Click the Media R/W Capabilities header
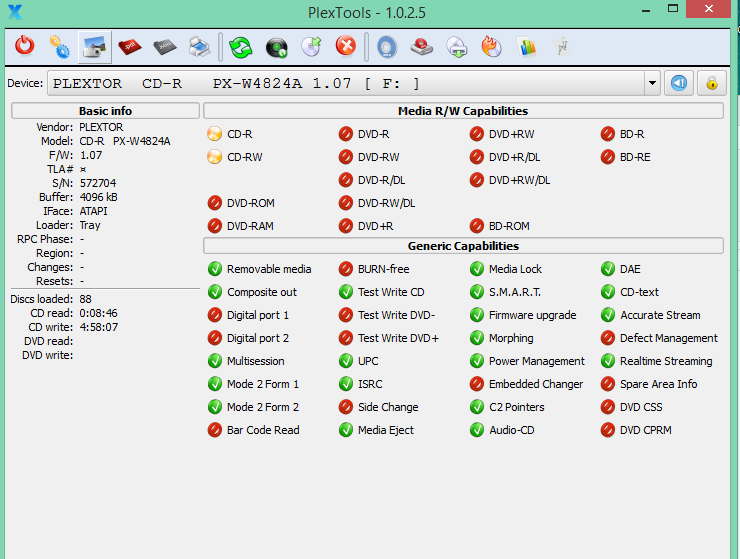Screen dimensions: 740x559 point(463,111)
